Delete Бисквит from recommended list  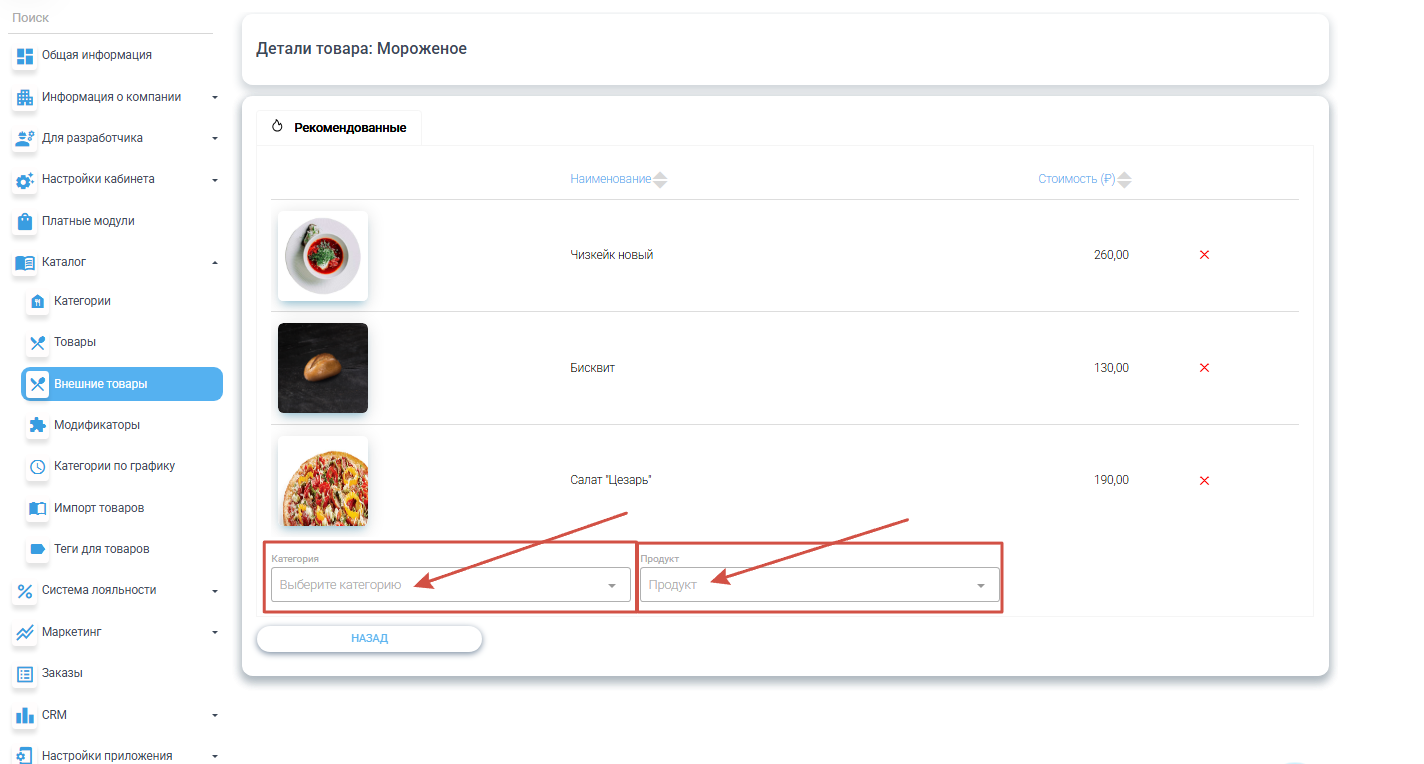point(1204,368)
